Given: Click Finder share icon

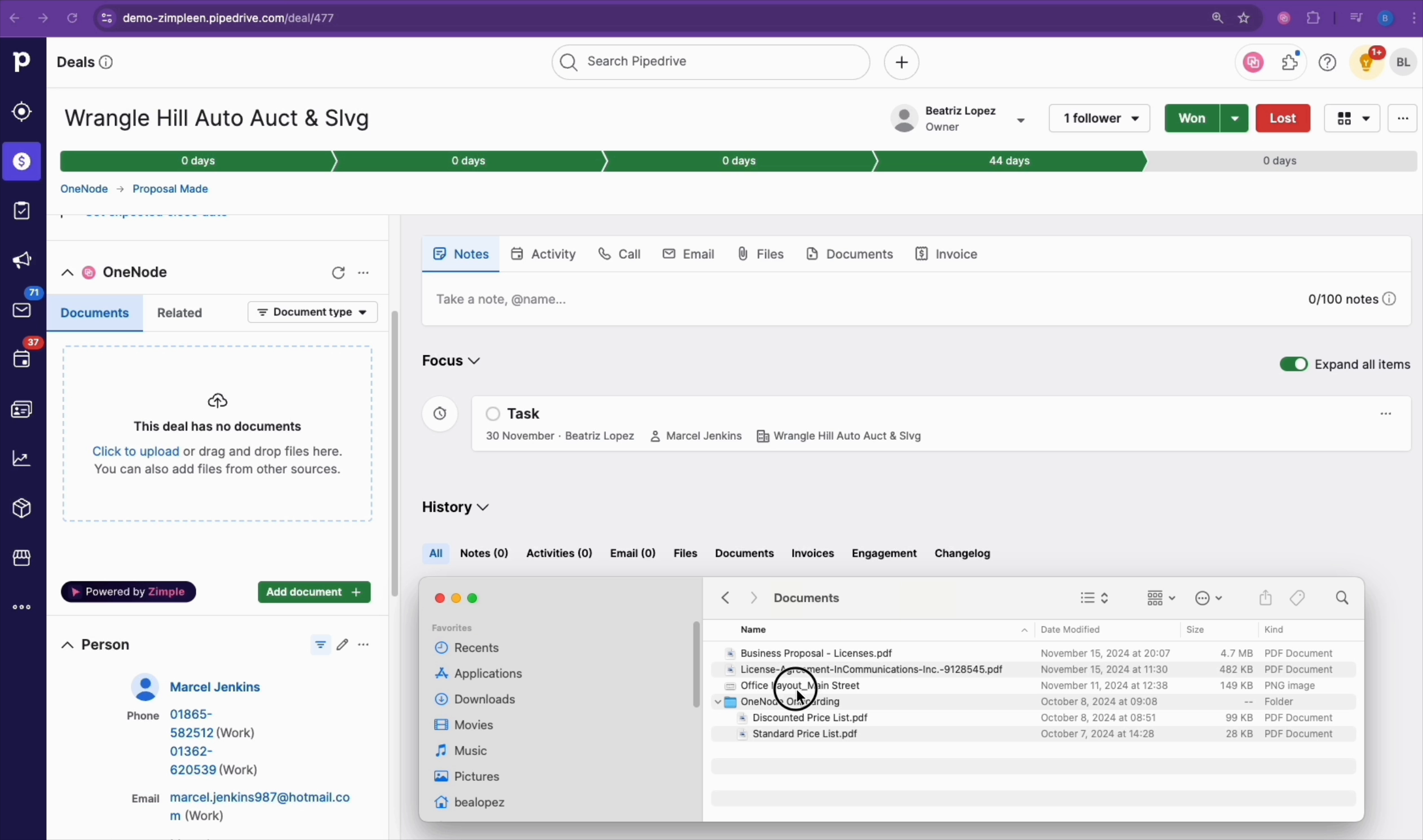Looking at the screenshot, I should 1266,598.
